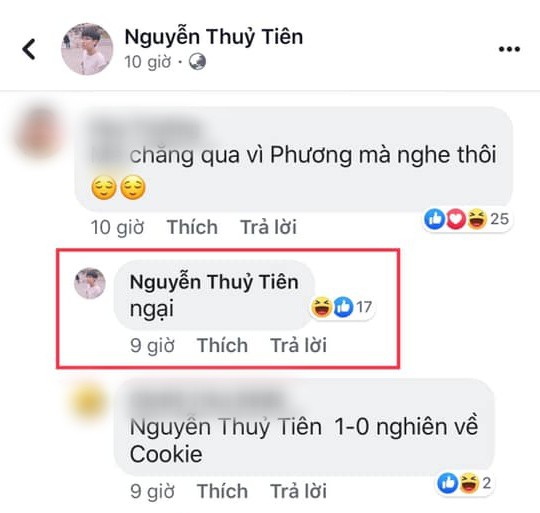540x513 pixels.
Task: View the 2 reactions on the Cookie comment
Action: tap(464, 483)
